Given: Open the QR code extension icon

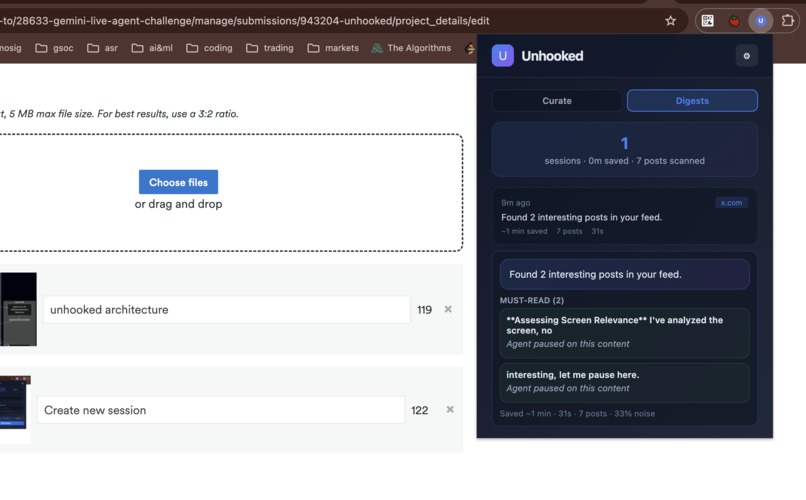Looking at the screenshot, I should click(x=707, y=21).
